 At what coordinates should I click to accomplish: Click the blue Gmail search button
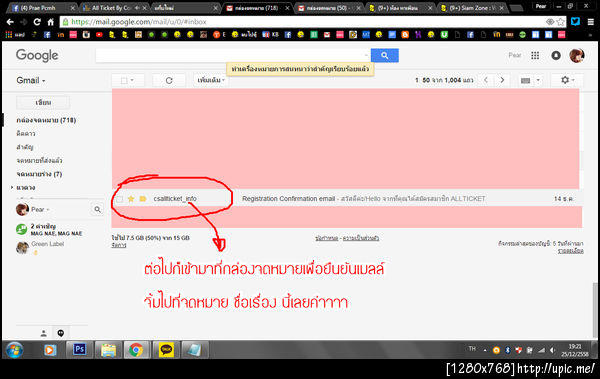click(385, 56)
